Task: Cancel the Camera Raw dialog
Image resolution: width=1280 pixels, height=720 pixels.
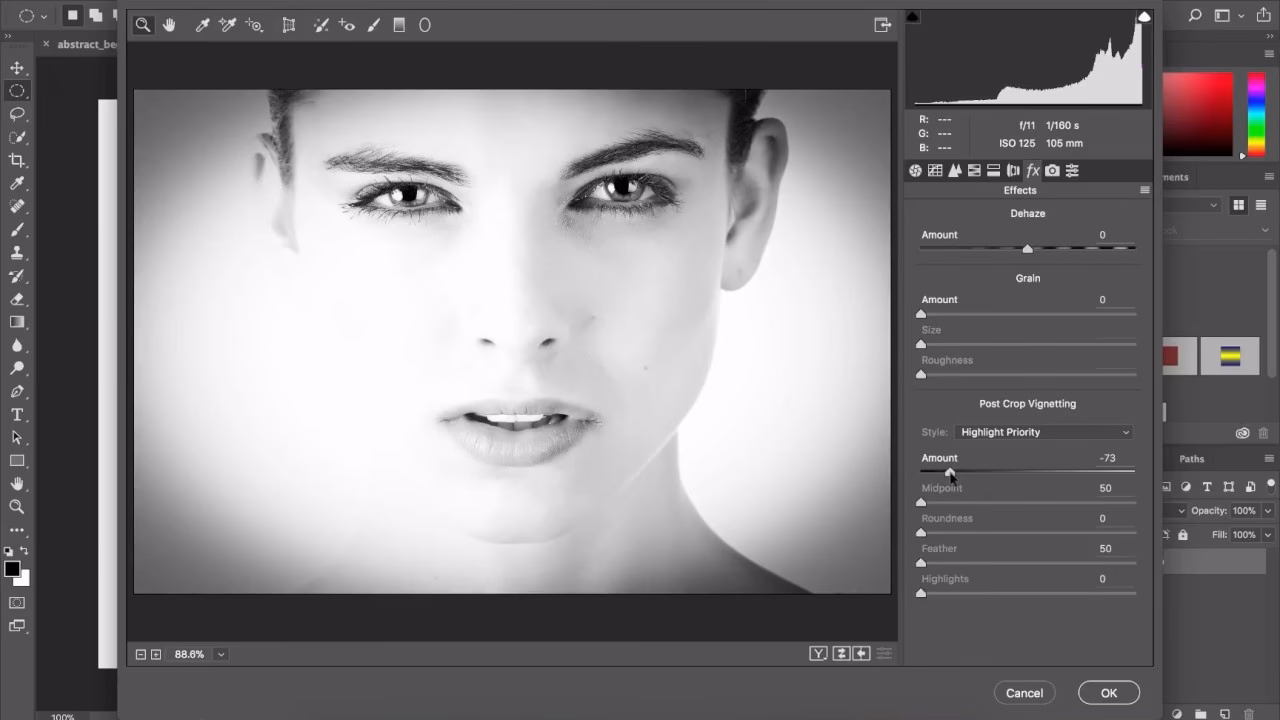Action: [x=1024, y=693]
